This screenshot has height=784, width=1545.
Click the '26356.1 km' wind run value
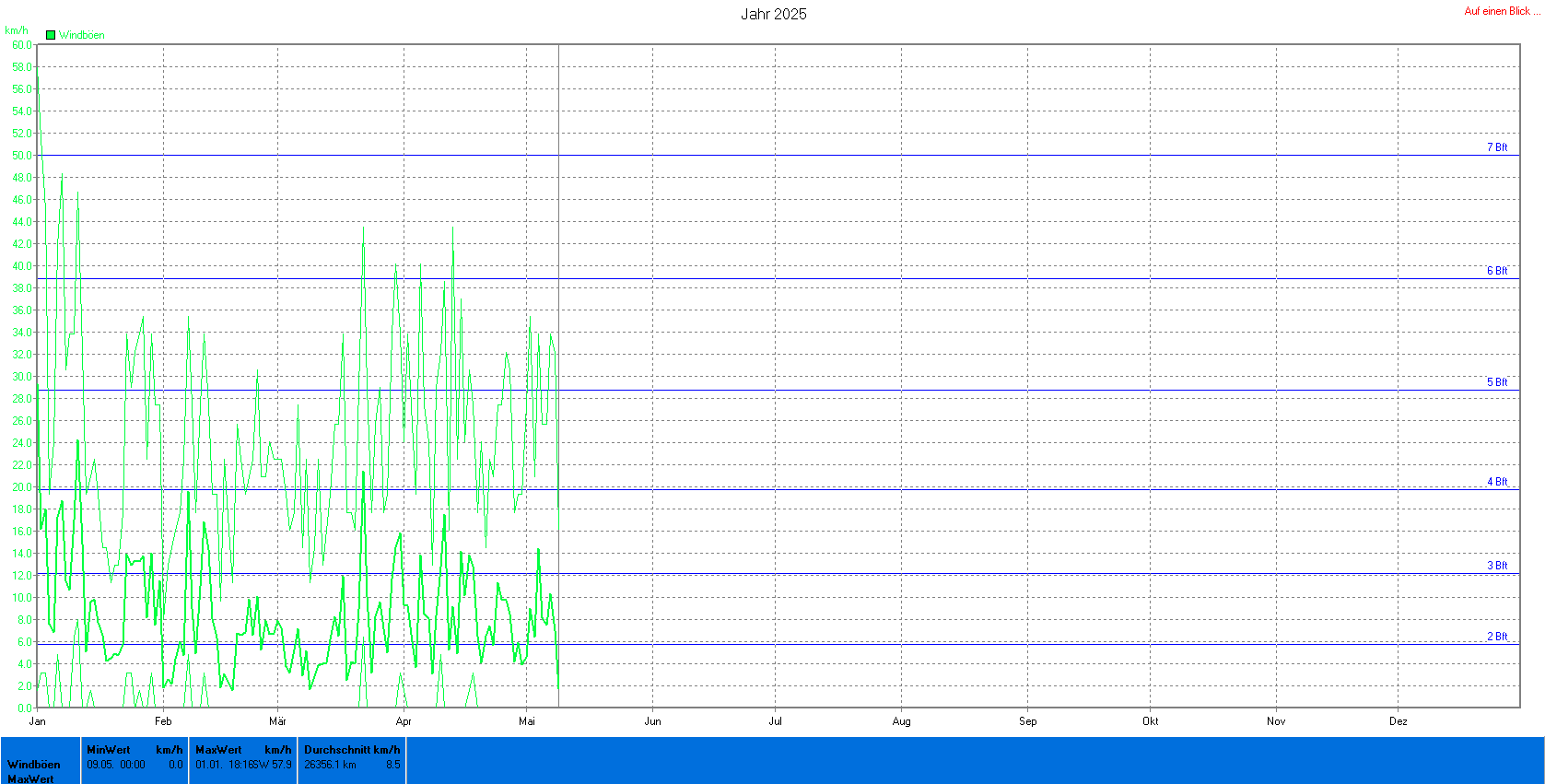pos(330,765)
